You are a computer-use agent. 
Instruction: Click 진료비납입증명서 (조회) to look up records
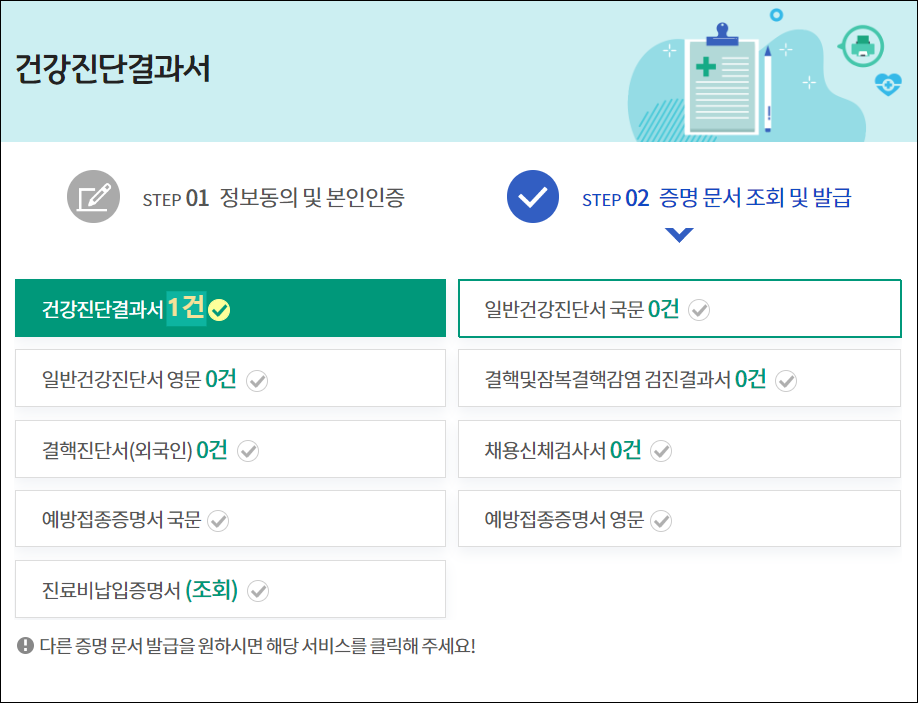[x=230, y=590]
